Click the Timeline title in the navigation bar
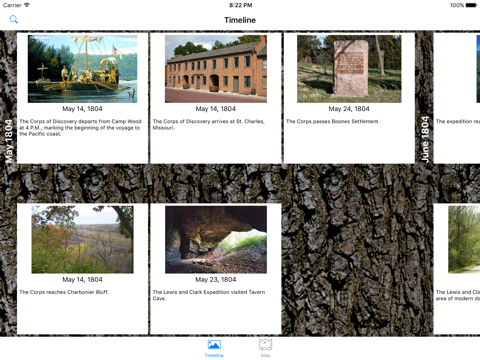480x360 pixels. 240,20
